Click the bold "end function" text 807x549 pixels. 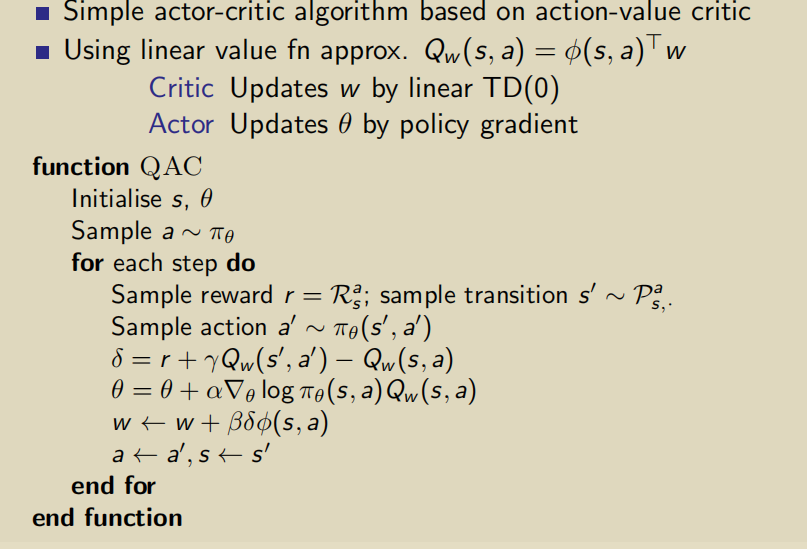(x=107, y=518)
